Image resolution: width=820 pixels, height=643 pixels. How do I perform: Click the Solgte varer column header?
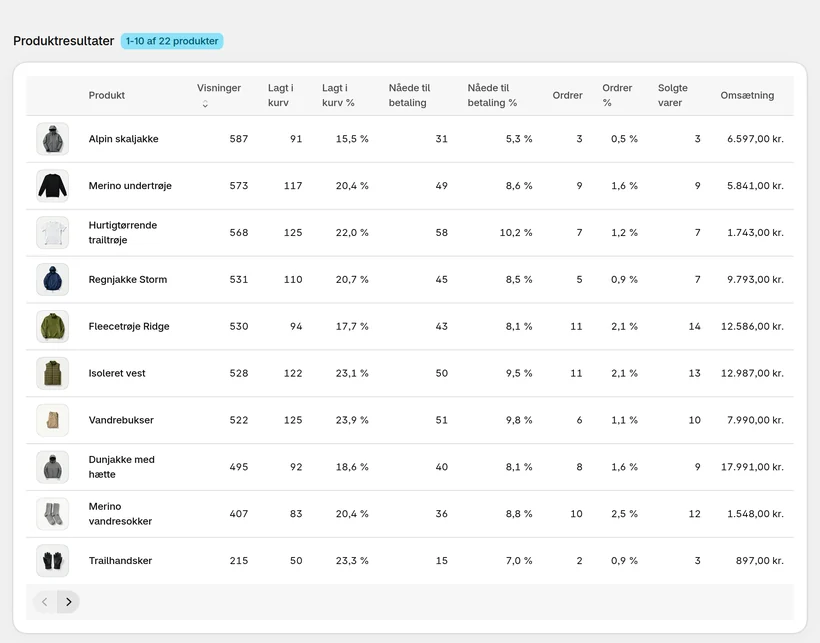pos(673,95)
